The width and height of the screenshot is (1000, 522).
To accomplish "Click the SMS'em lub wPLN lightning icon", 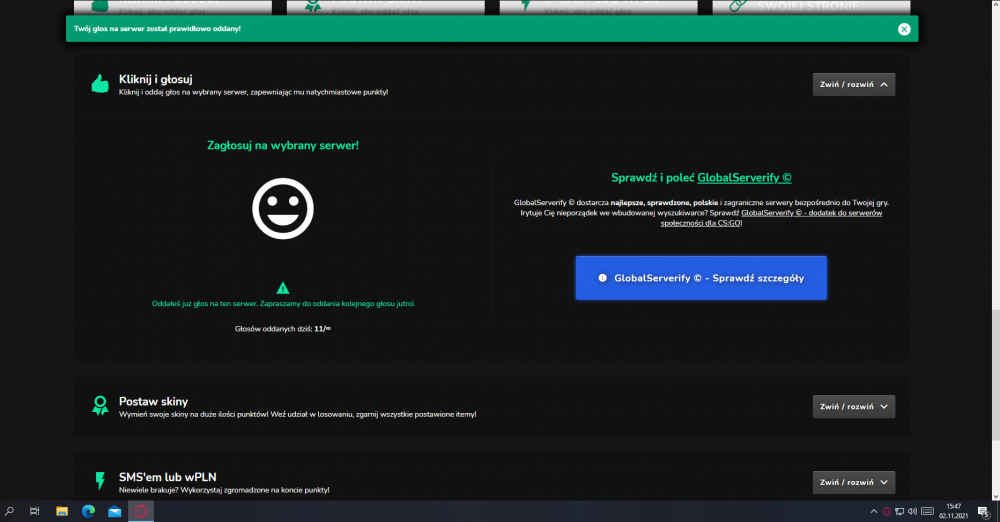I will pyautogui.click(x=100, y=481).
